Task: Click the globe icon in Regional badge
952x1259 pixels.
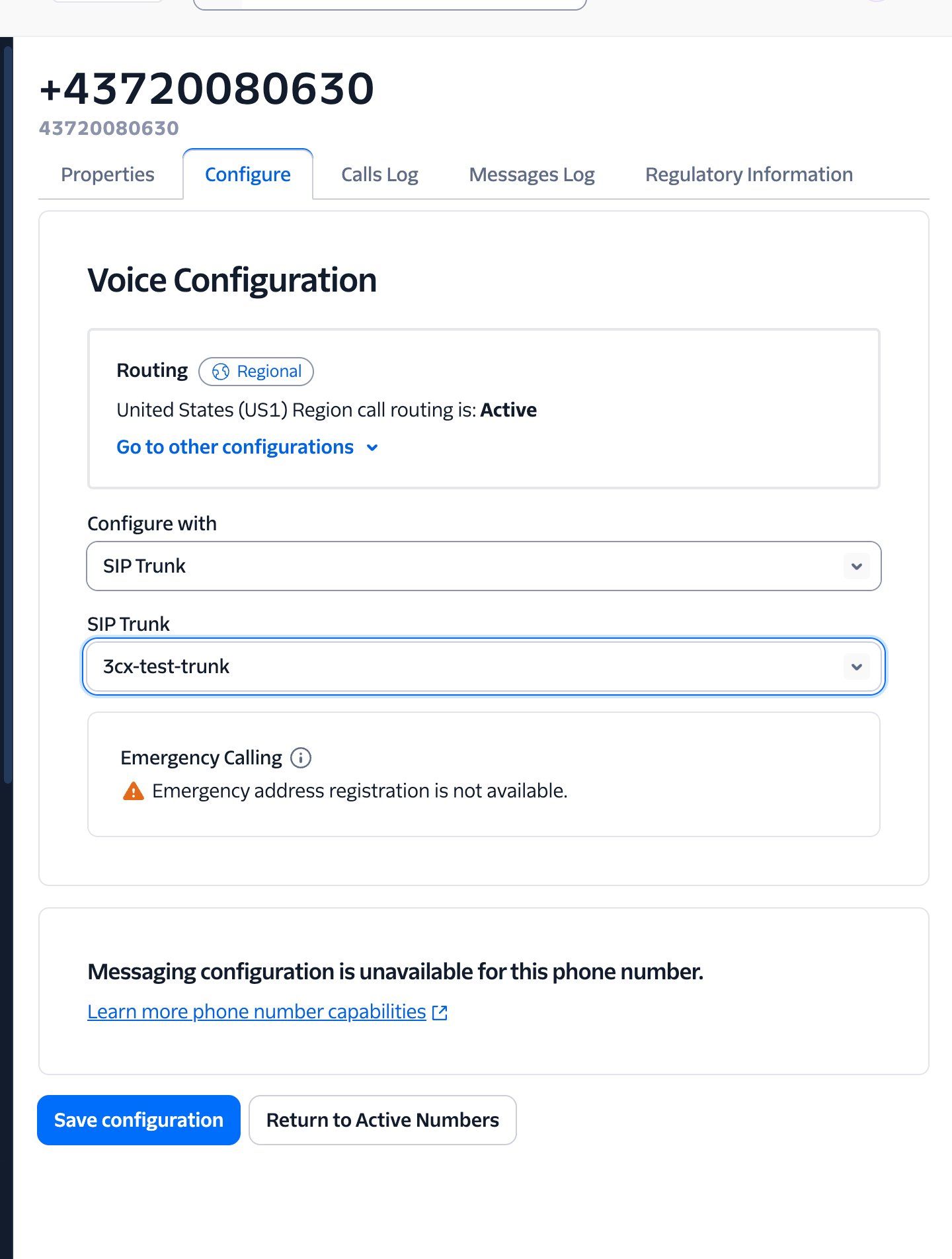Action: (221, 372)
